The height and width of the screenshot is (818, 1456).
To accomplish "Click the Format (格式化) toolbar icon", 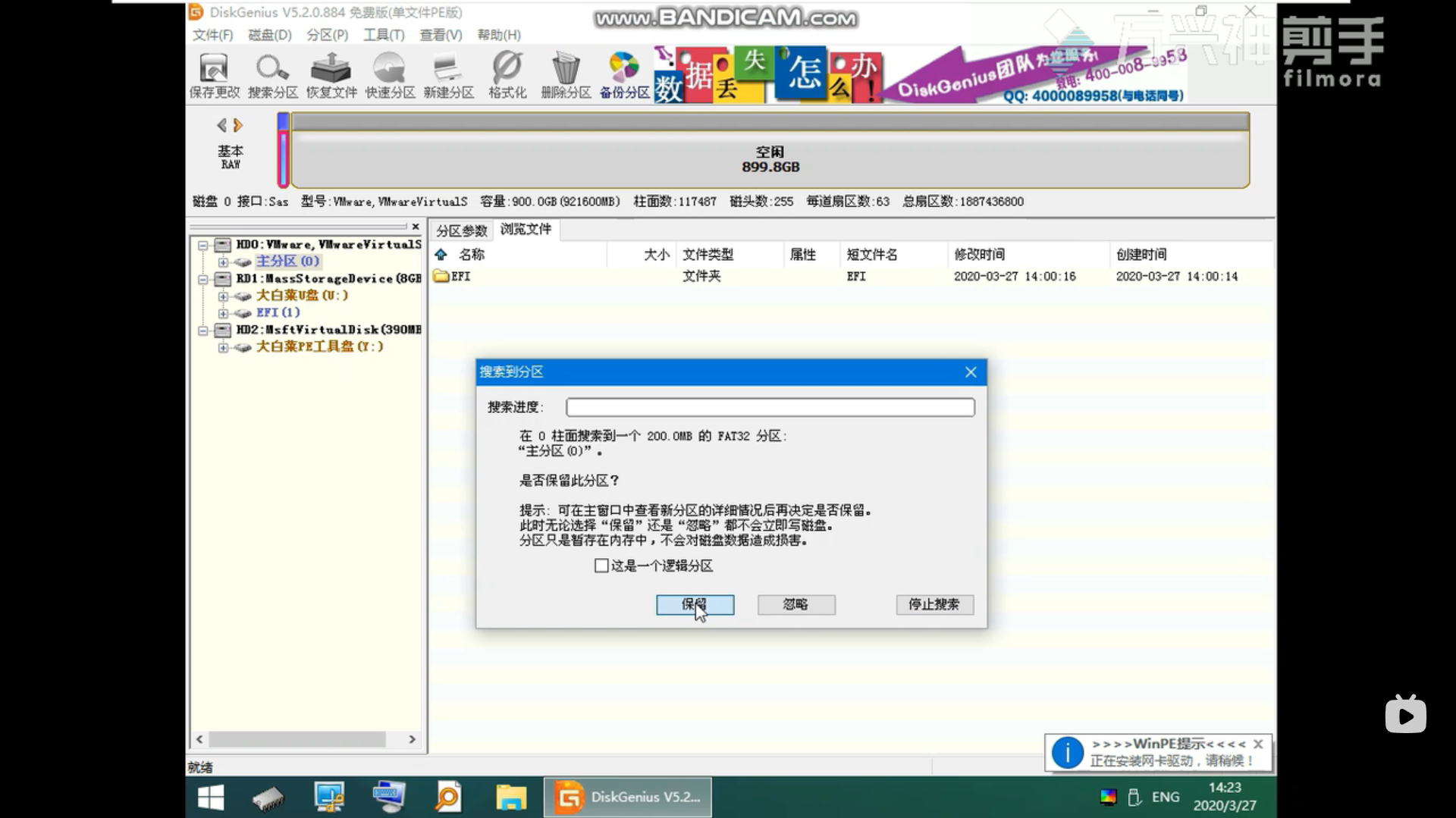I will 507,76.
